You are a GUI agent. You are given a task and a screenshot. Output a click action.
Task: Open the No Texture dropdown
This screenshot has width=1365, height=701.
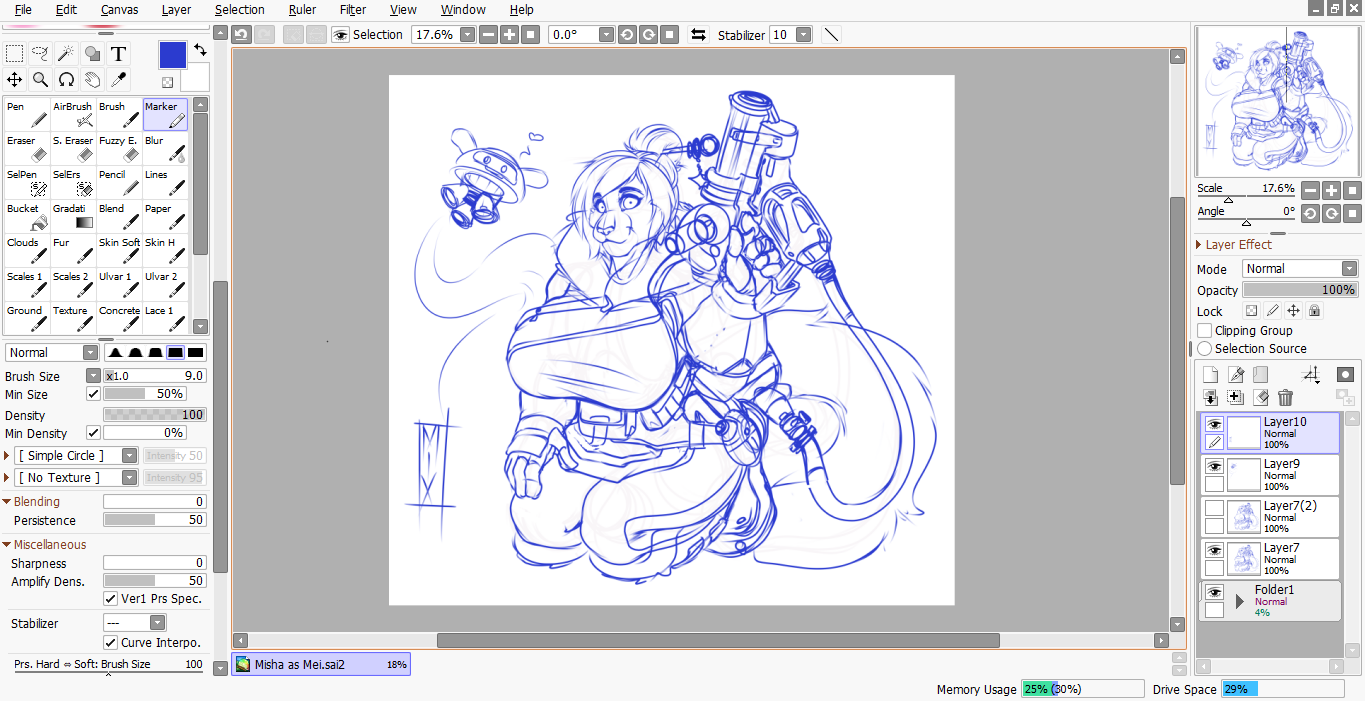pos(76,477)
